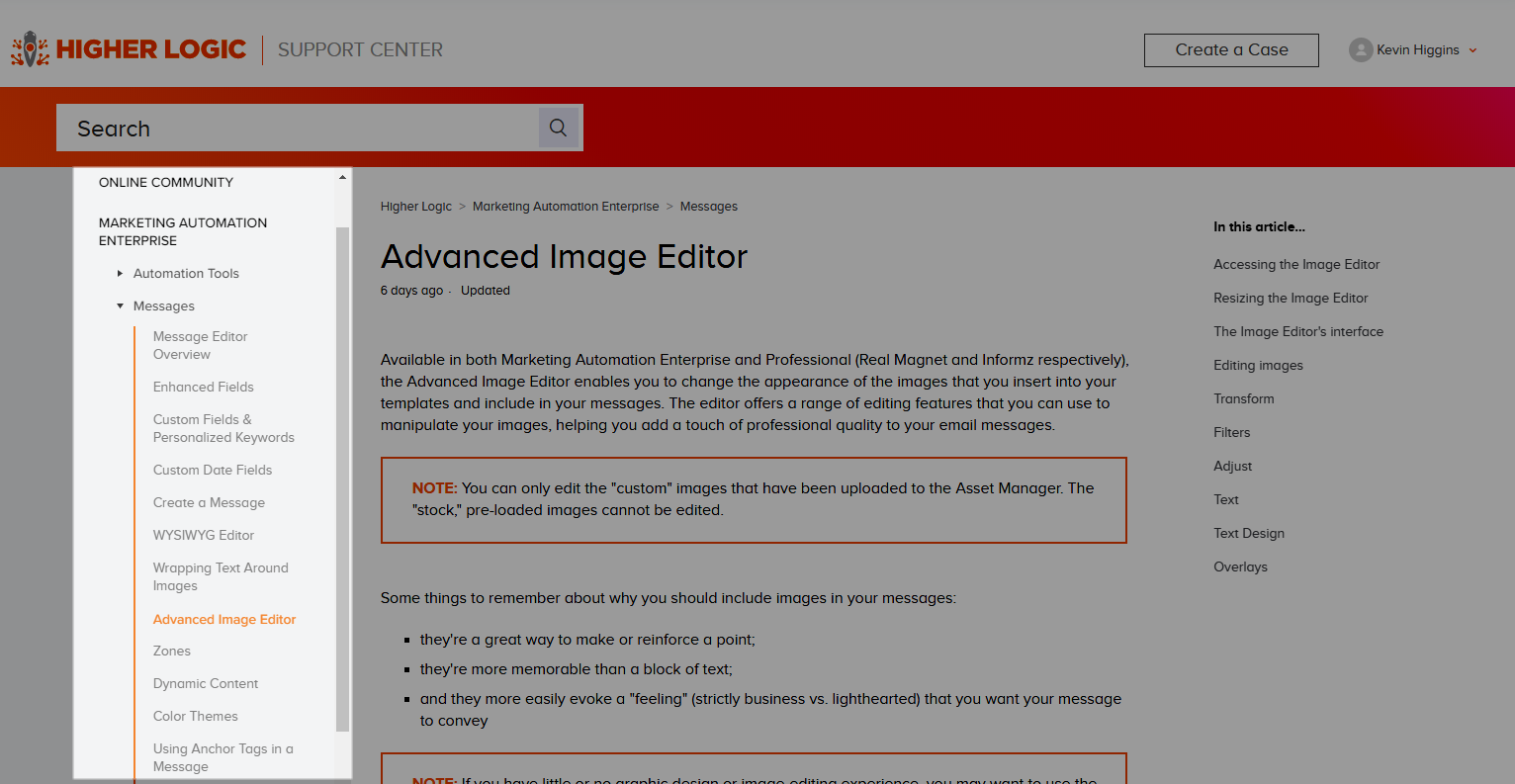1515x784 pixels.
Task: Click the In this article... heading
Action: [x=1259, y=226]
